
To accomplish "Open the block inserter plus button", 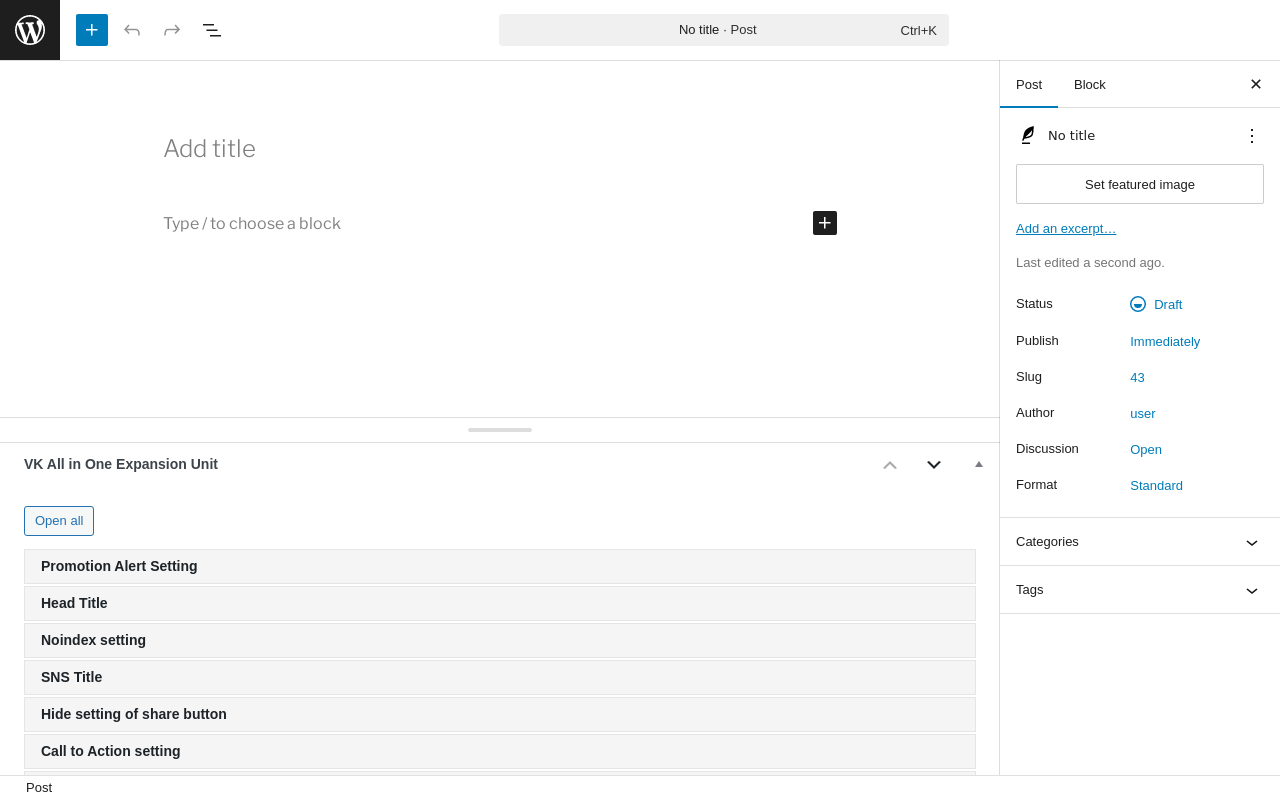I will pos(92,30).
